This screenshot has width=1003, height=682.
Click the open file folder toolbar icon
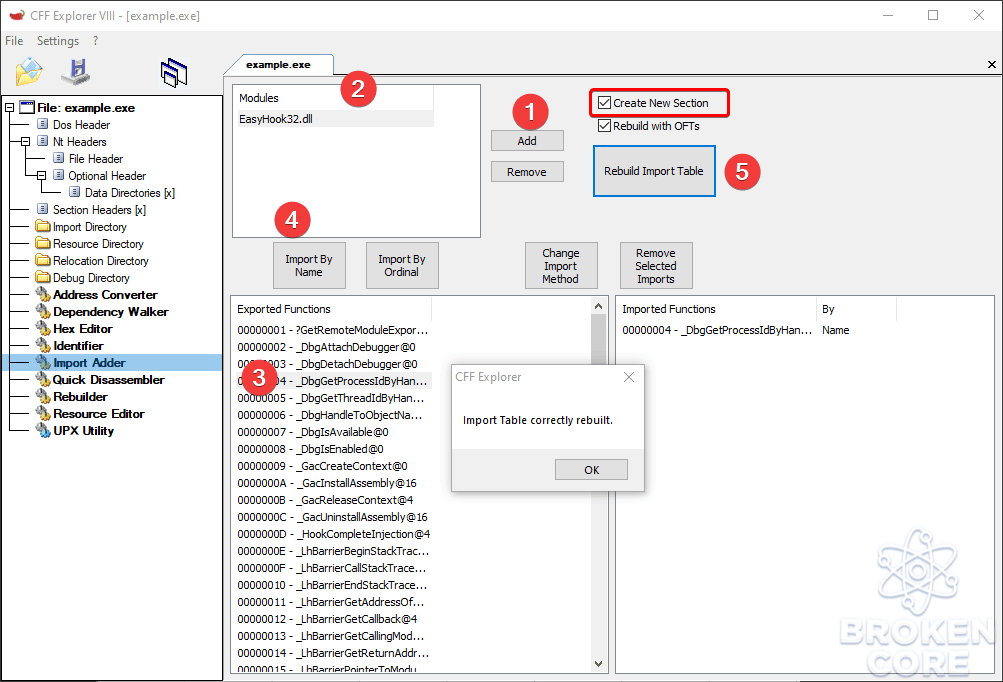click(x=29, y=72)
